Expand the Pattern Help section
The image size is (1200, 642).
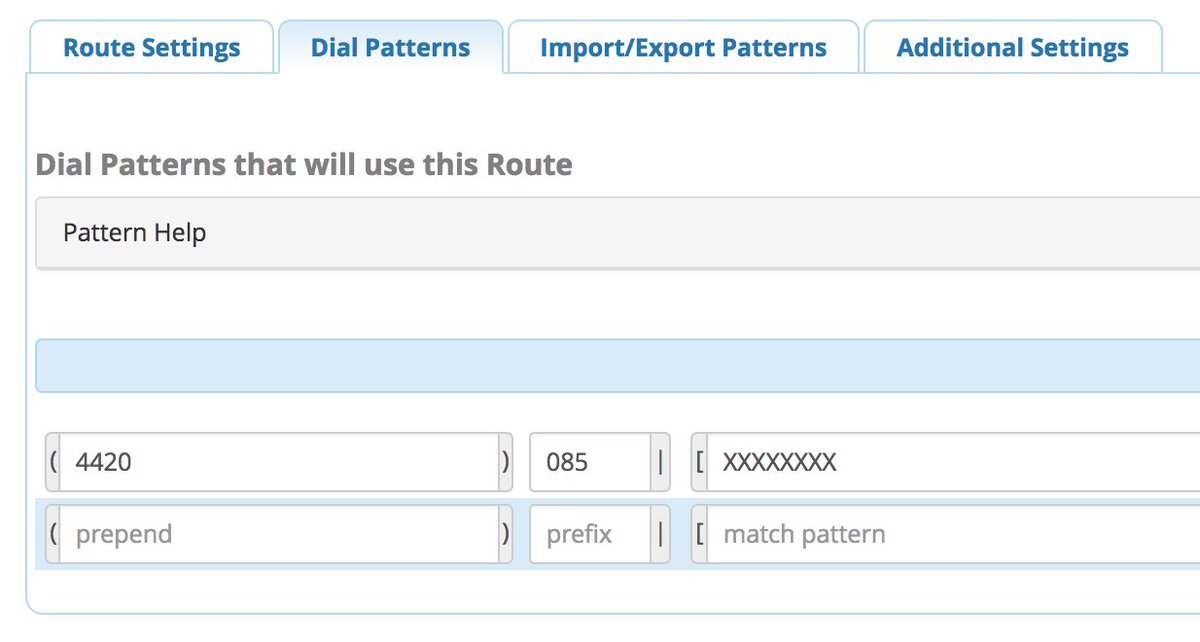coord(134,233)
